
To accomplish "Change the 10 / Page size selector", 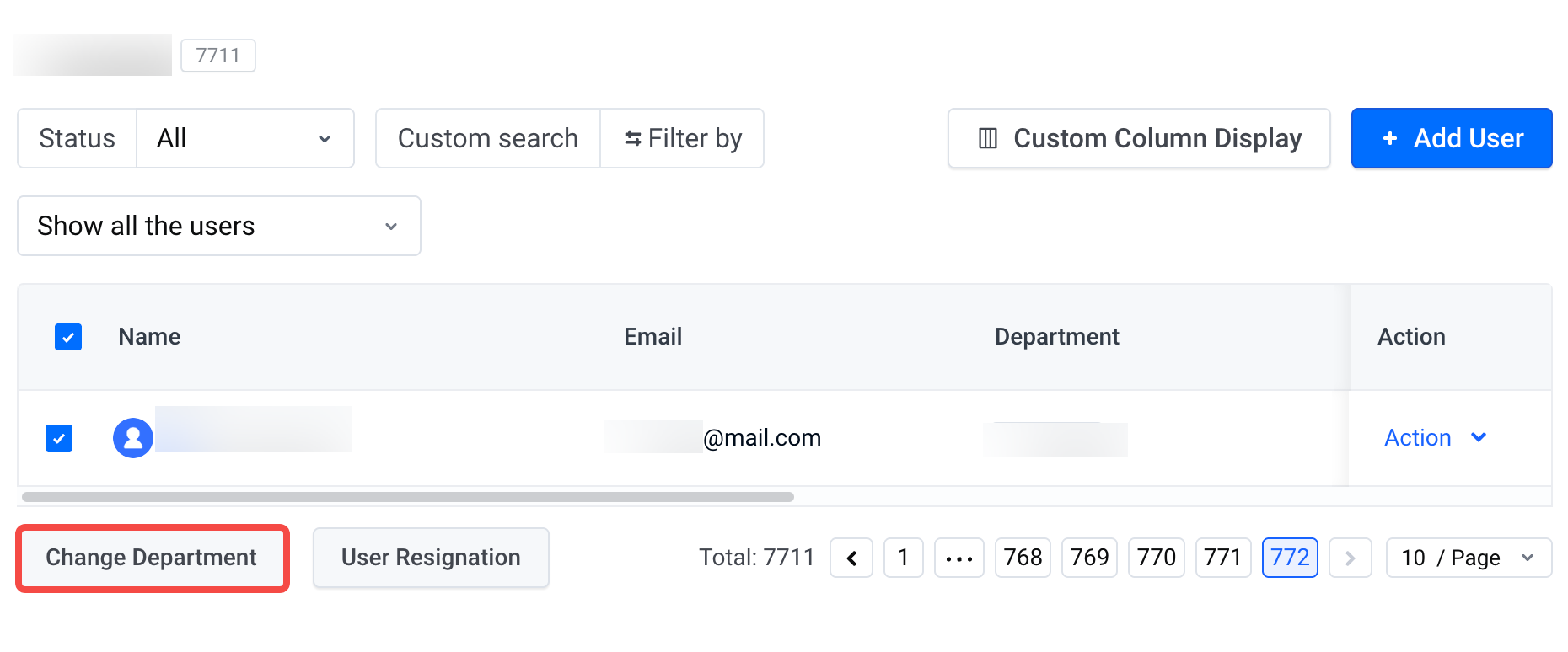I will point(1469,558).
